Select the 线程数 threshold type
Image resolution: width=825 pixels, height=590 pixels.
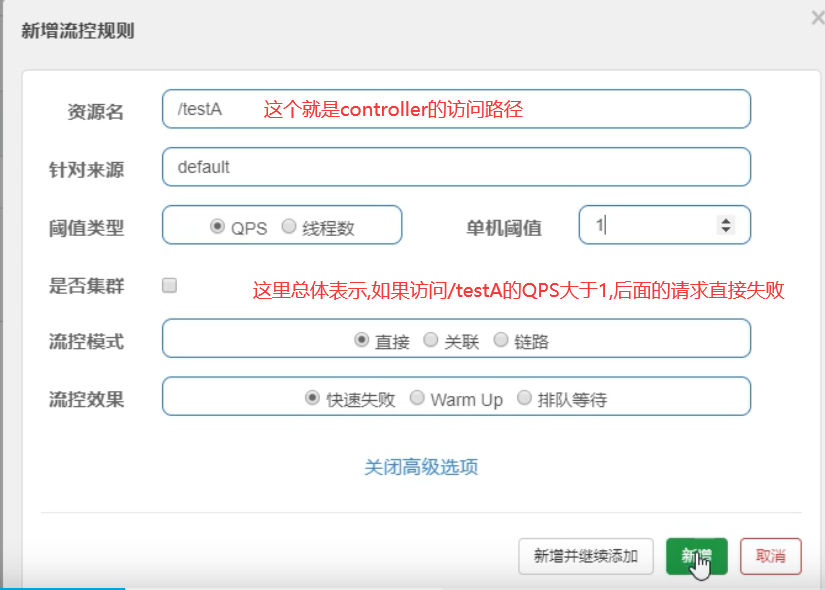289,226
